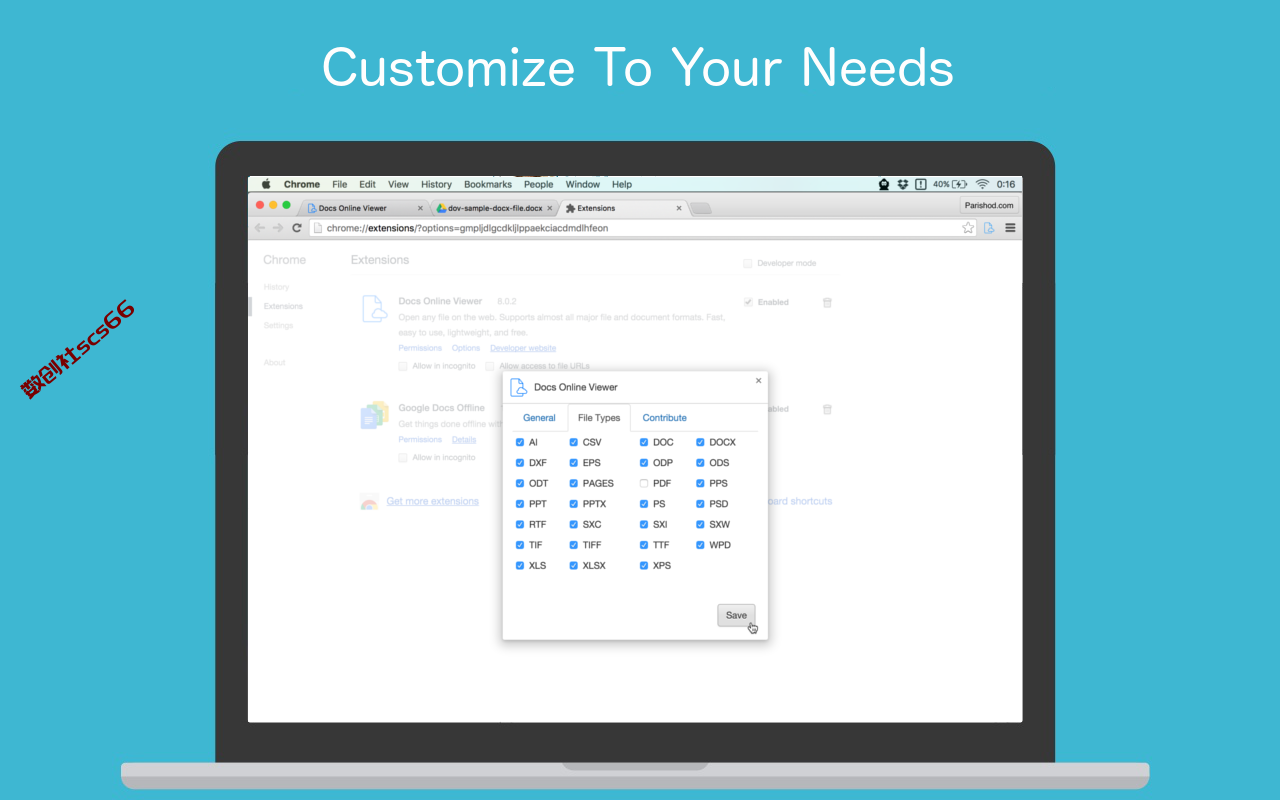Click the clock in the menu bar
Image resolution: width=1280 pixels, height=800 pixels.
coord(1006,184)
